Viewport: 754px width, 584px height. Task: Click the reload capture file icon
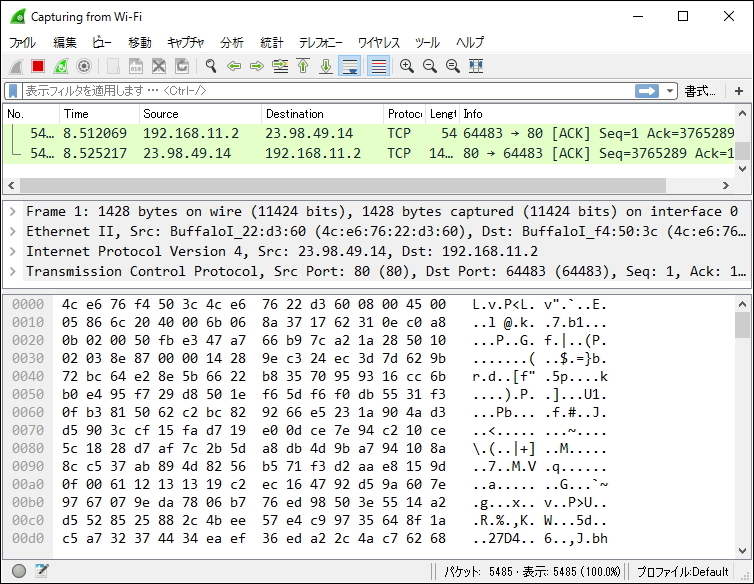(x=182, y=66)
